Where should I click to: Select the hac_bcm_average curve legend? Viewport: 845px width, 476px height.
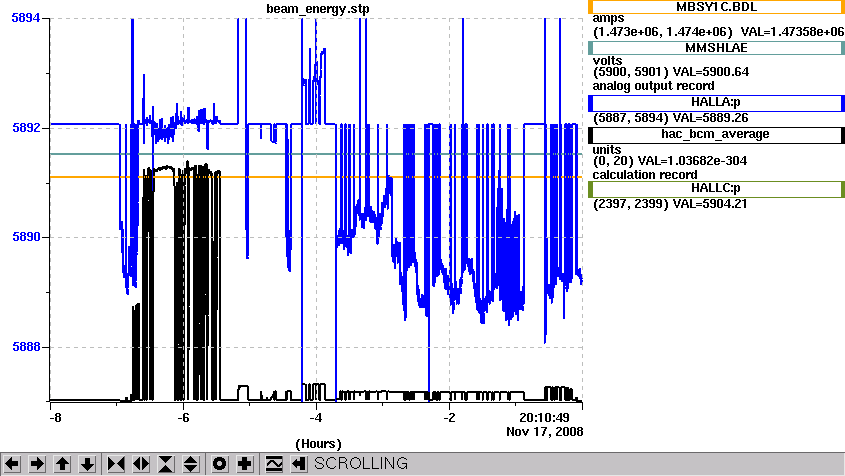[716, 134]
